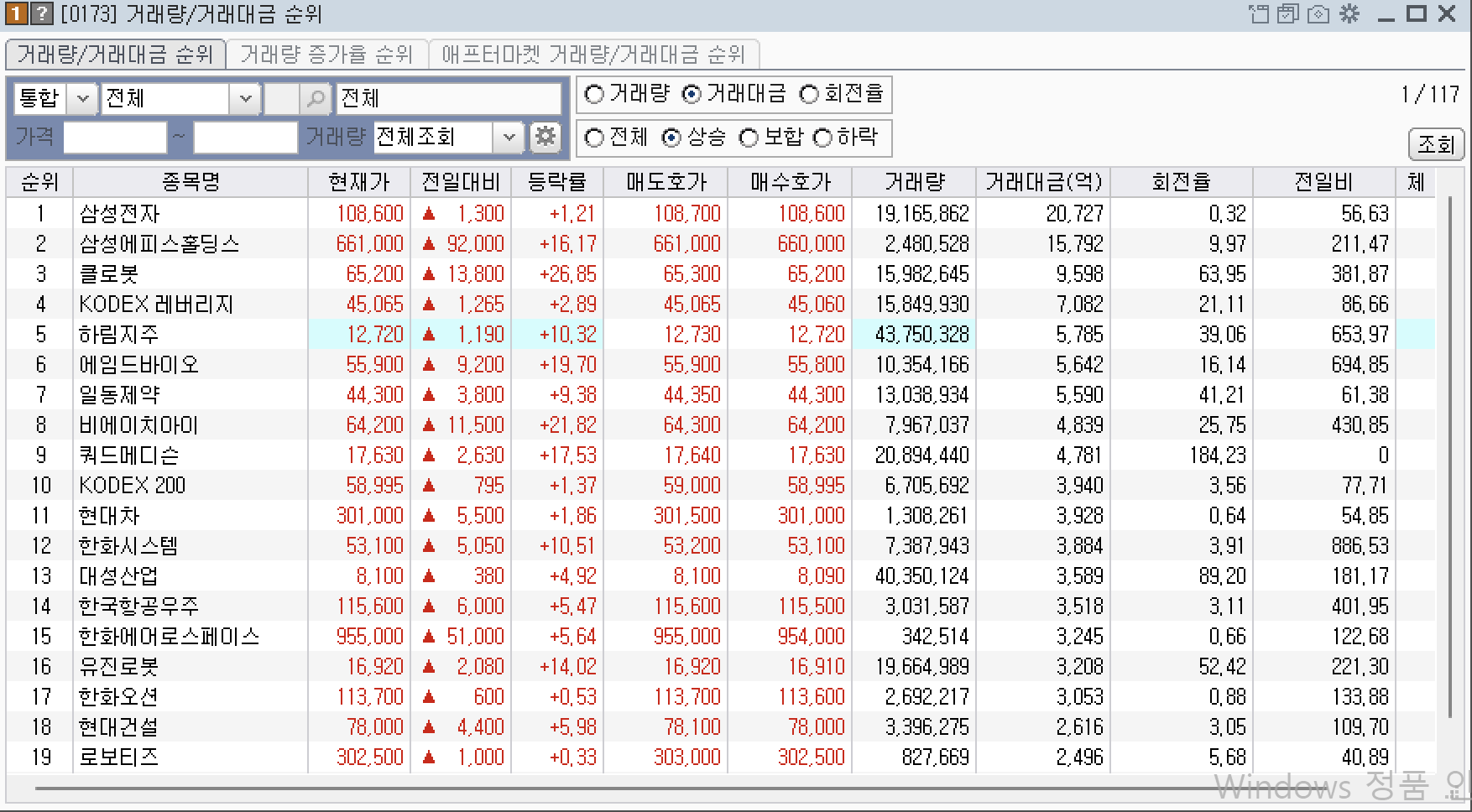This screenshot has height=812, width=1472.
Task: Maximize the 거래량/거래대금 순위 window
Action: coord(1417,14)
